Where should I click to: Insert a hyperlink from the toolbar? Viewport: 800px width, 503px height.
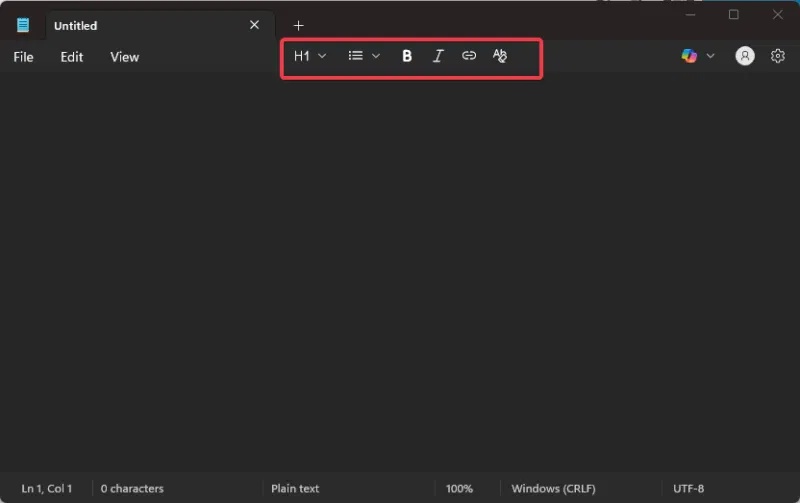point(469,56)
